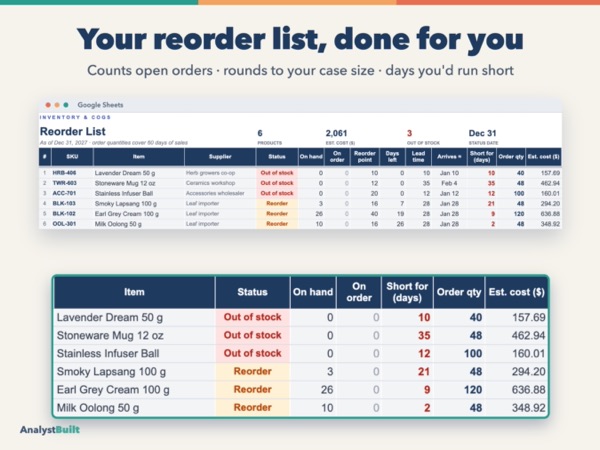Select SKU cell 'HRB-406'
The height and width of the screenshot is (450, 600).
point(64,173)
